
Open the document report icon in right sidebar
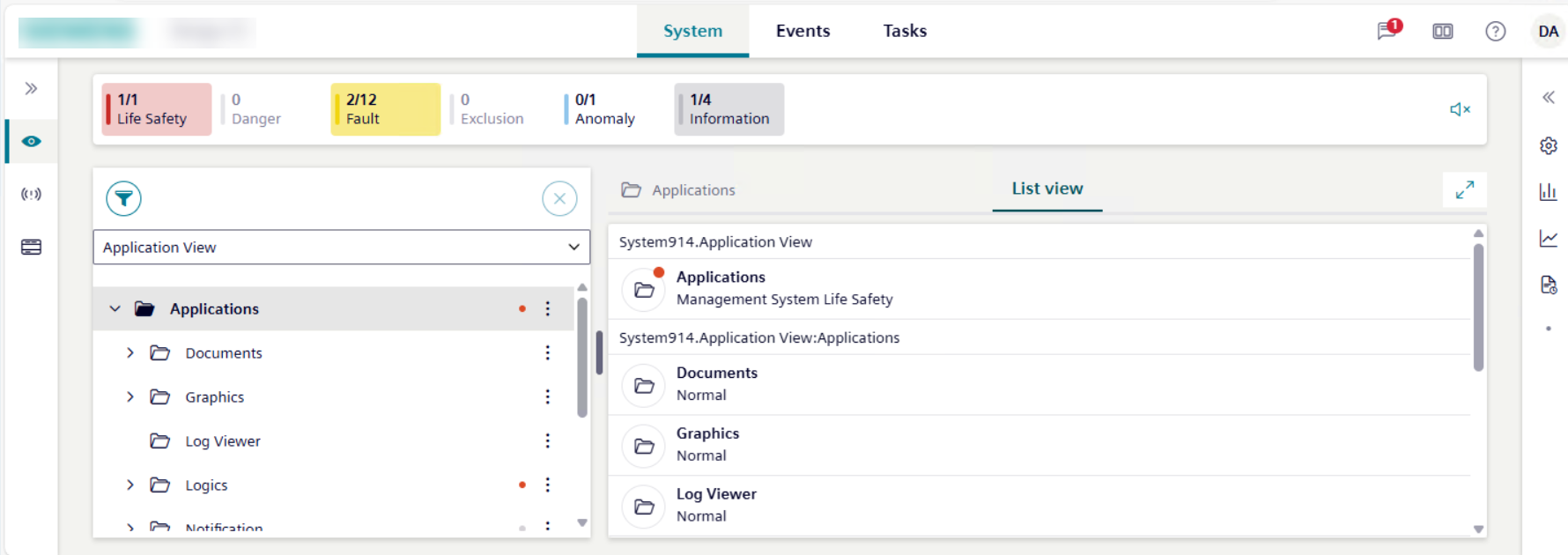coord(1548,285)
